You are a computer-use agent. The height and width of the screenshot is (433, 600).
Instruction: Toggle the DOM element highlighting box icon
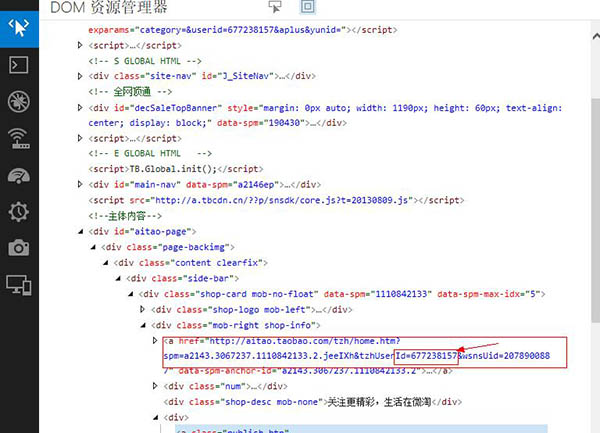[x=308, y=7]
